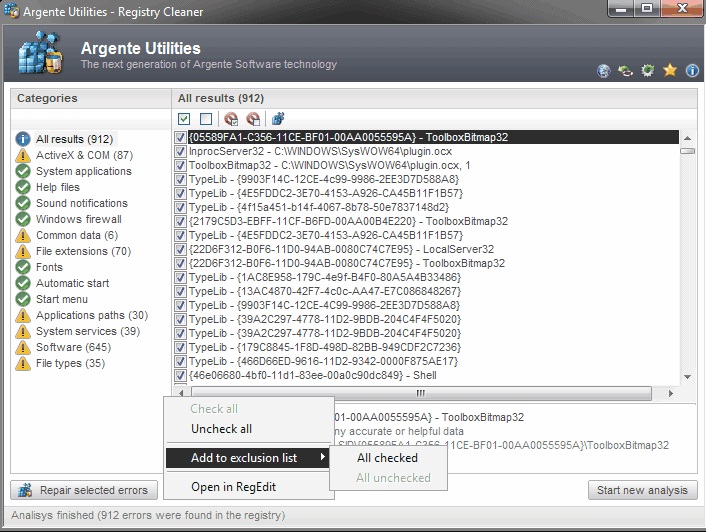706x532 pixels.
Task: Toggle checkbox for LocalServer32 entry
Action: pos(181,248)
